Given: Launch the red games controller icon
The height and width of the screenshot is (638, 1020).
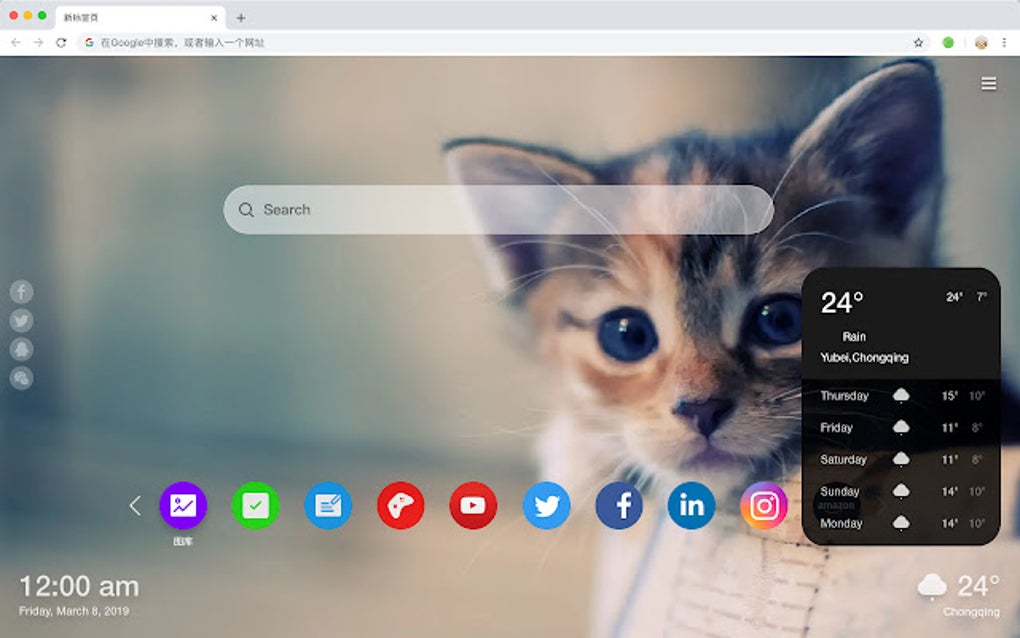Looking at the screenshot, I should click(401, 506).
